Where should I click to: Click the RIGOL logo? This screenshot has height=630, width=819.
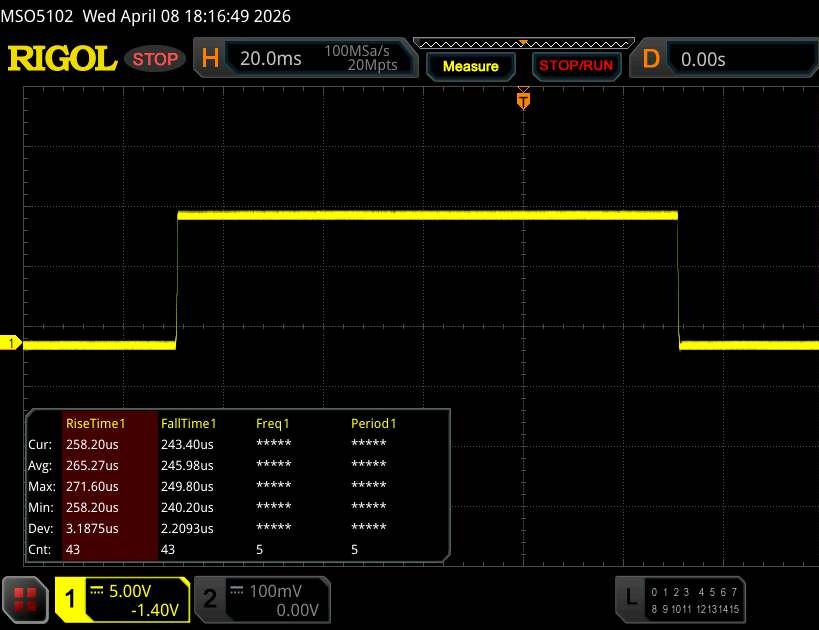tap(62, 59)
